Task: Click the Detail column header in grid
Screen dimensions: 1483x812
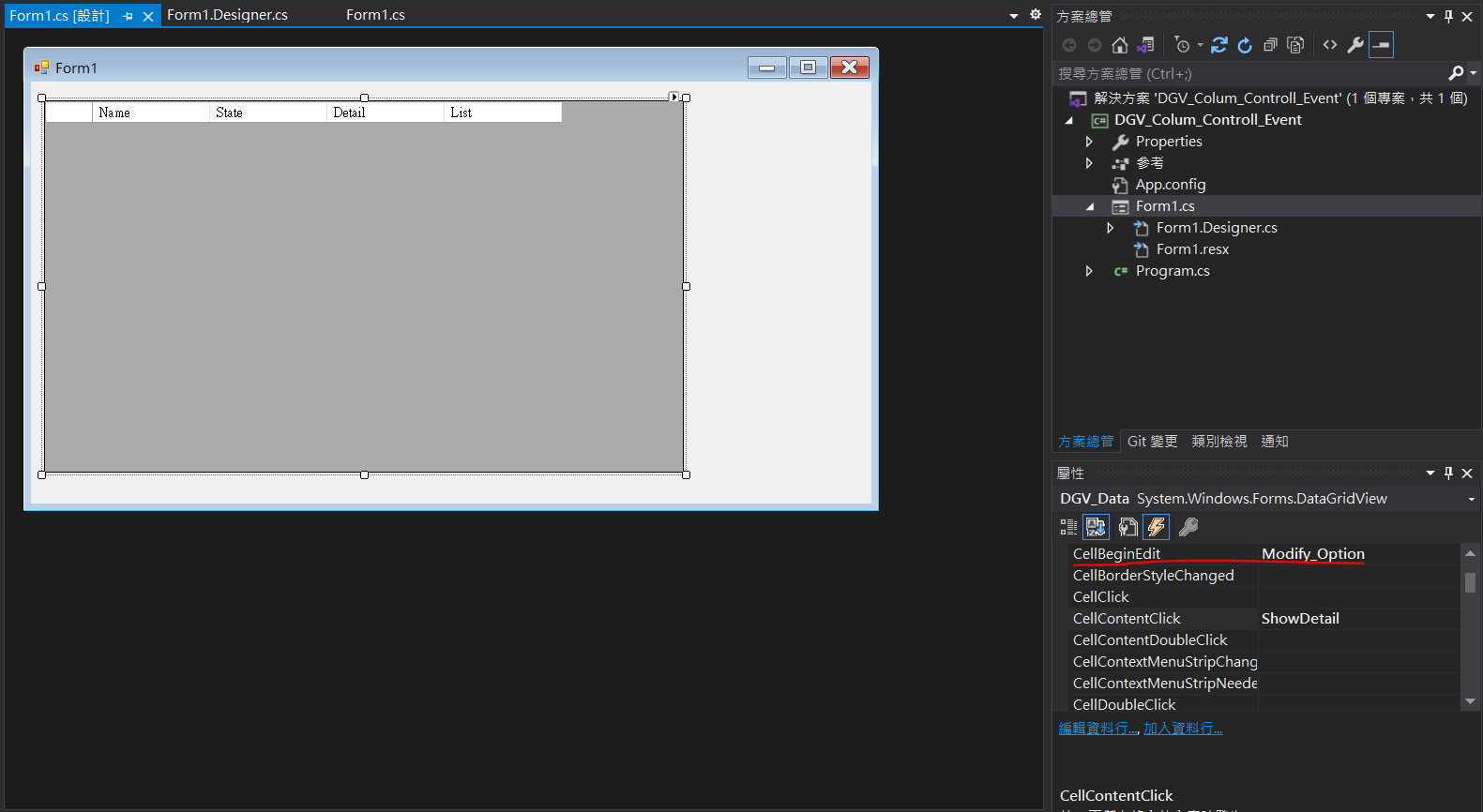Action: coord(386,113)
